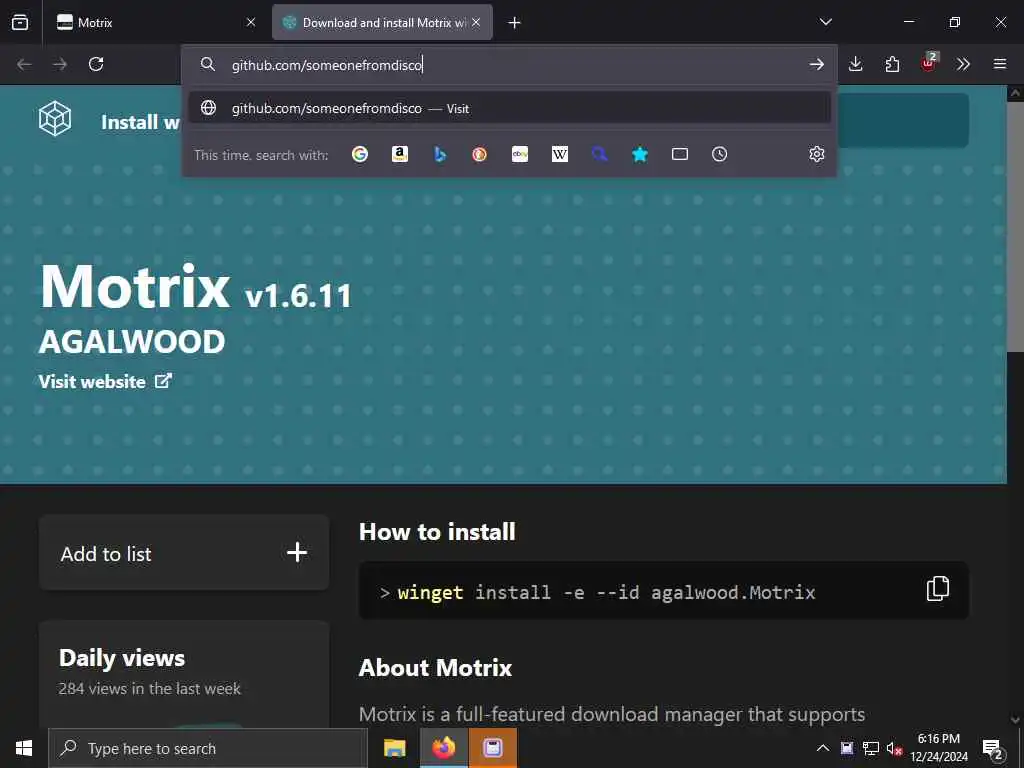Open Windows Start menu
This screenshot has height=768, width=1024.
pyautogui.click(x=24, y=748)
